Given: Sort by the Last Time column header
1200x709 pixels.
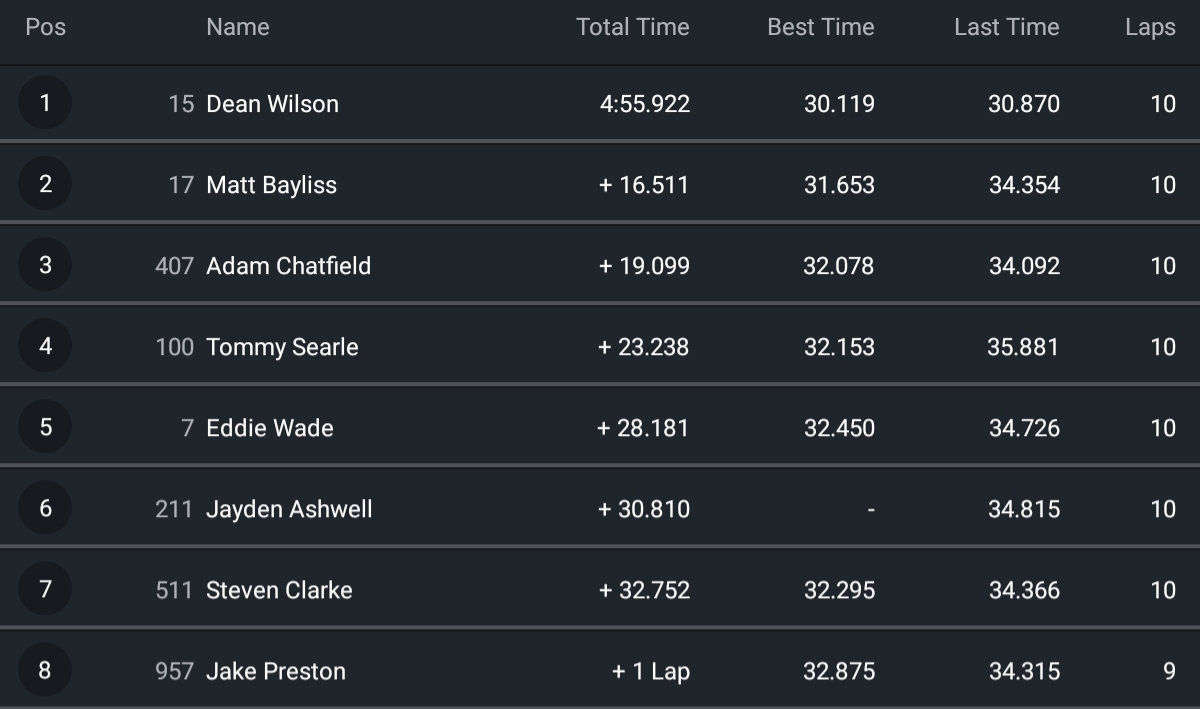Looking at the screenshot, I should (1006, 27).
